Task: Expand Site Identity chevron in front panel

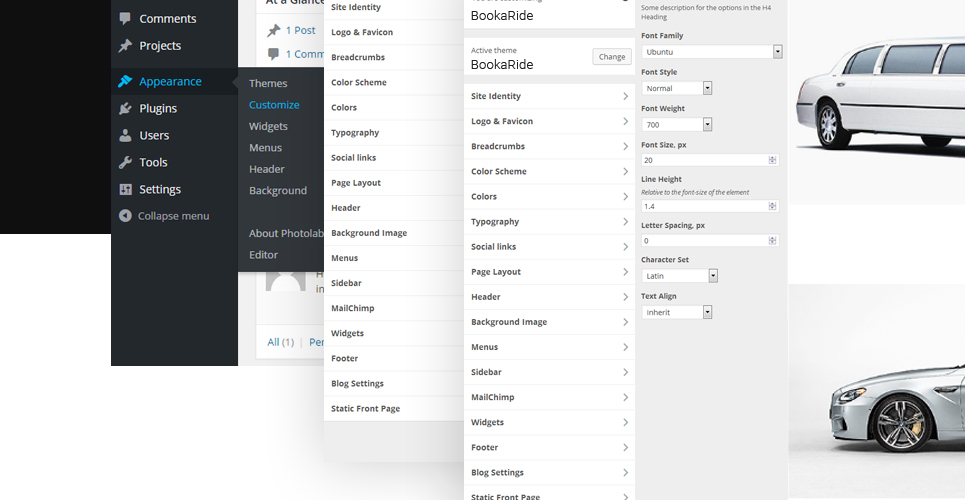Action: 625,96
